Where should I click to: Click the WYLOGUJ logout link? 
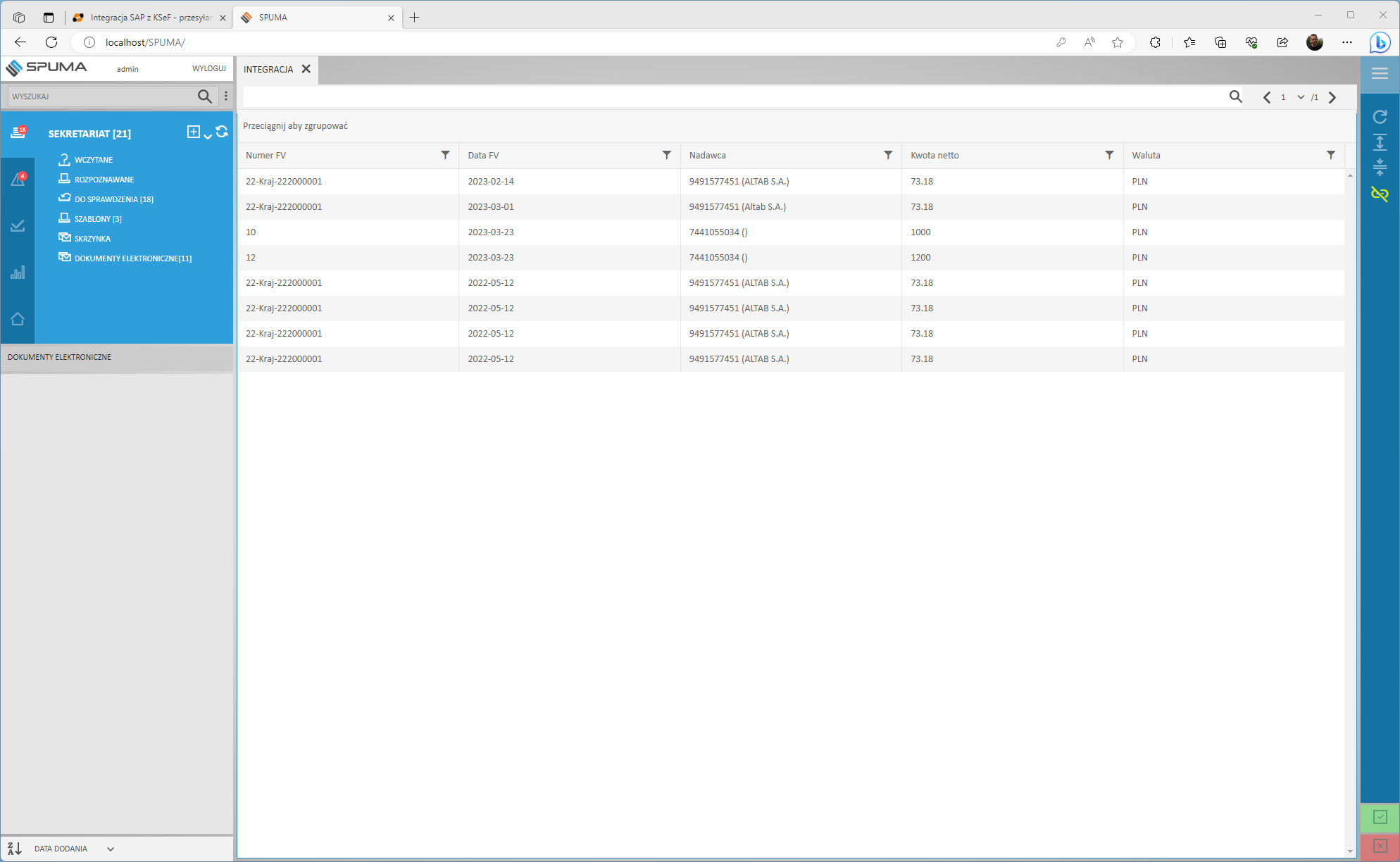point(209,68)
